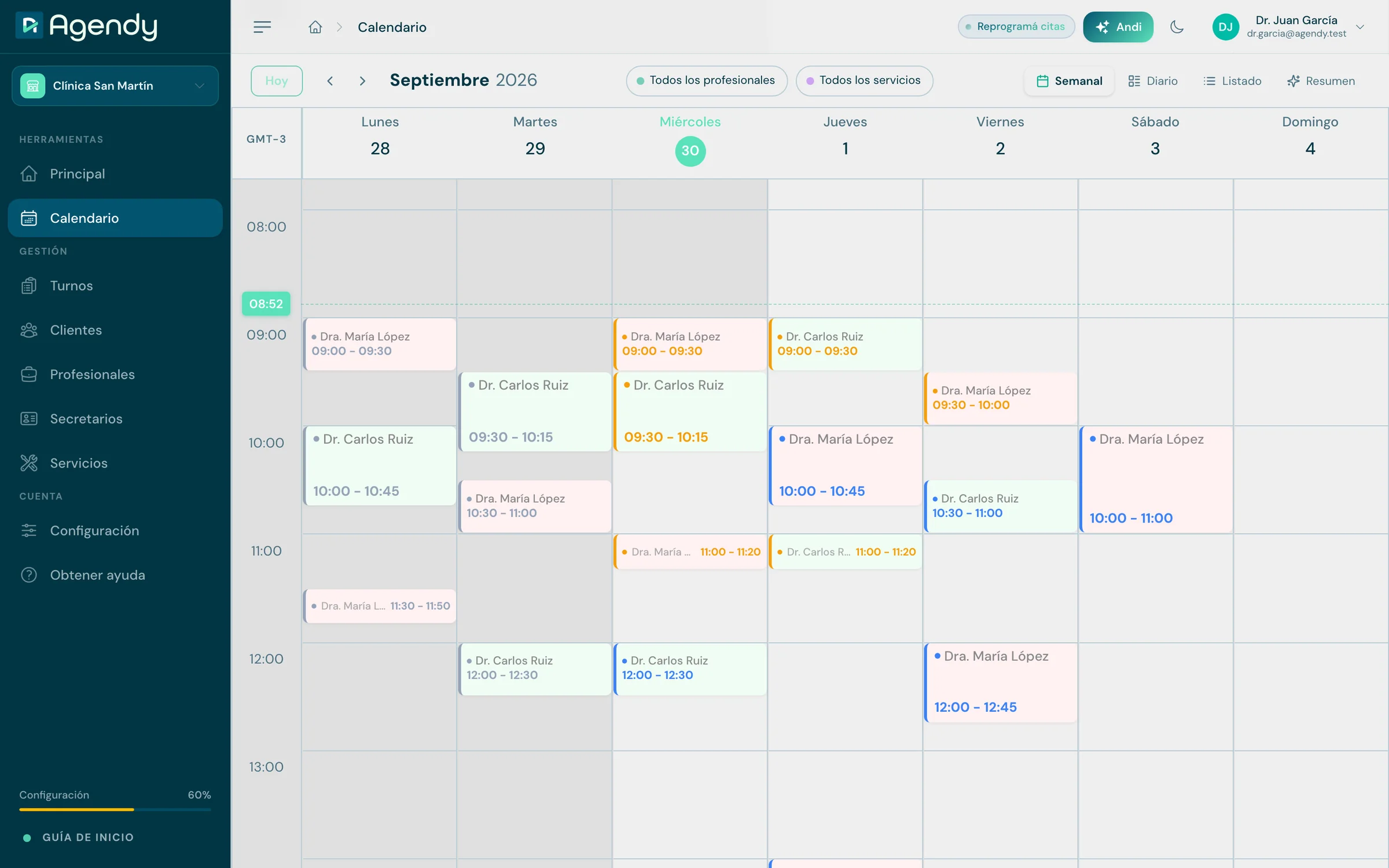Toggle dark mode moon icon
The width and height of the screenshot is (1389, 868).
(1177, 27)
